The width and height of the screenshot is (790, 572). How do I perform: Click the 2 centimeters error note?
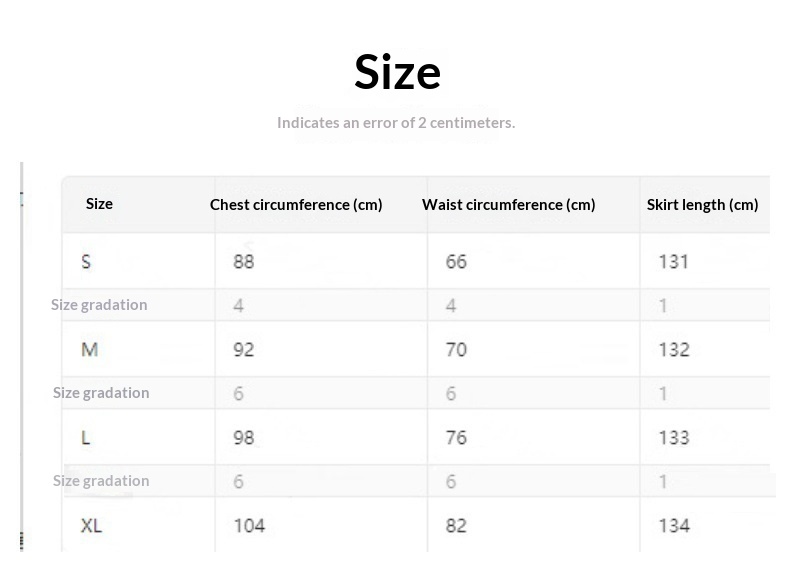396,123
